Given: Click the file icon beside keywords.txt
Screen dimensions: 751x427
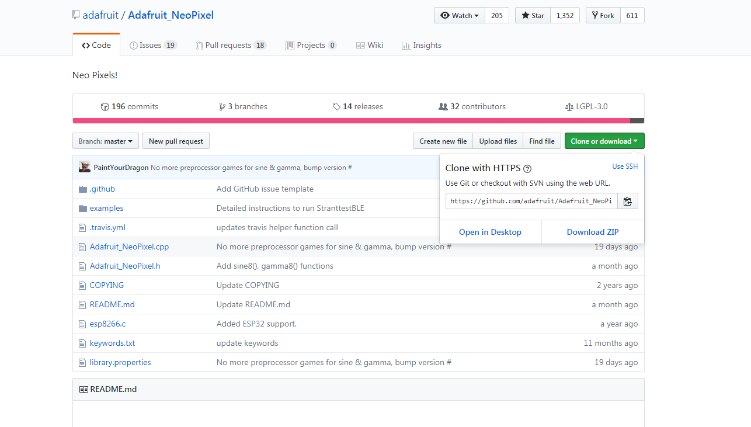Looking at the screenshot, I should coord(82,343).
